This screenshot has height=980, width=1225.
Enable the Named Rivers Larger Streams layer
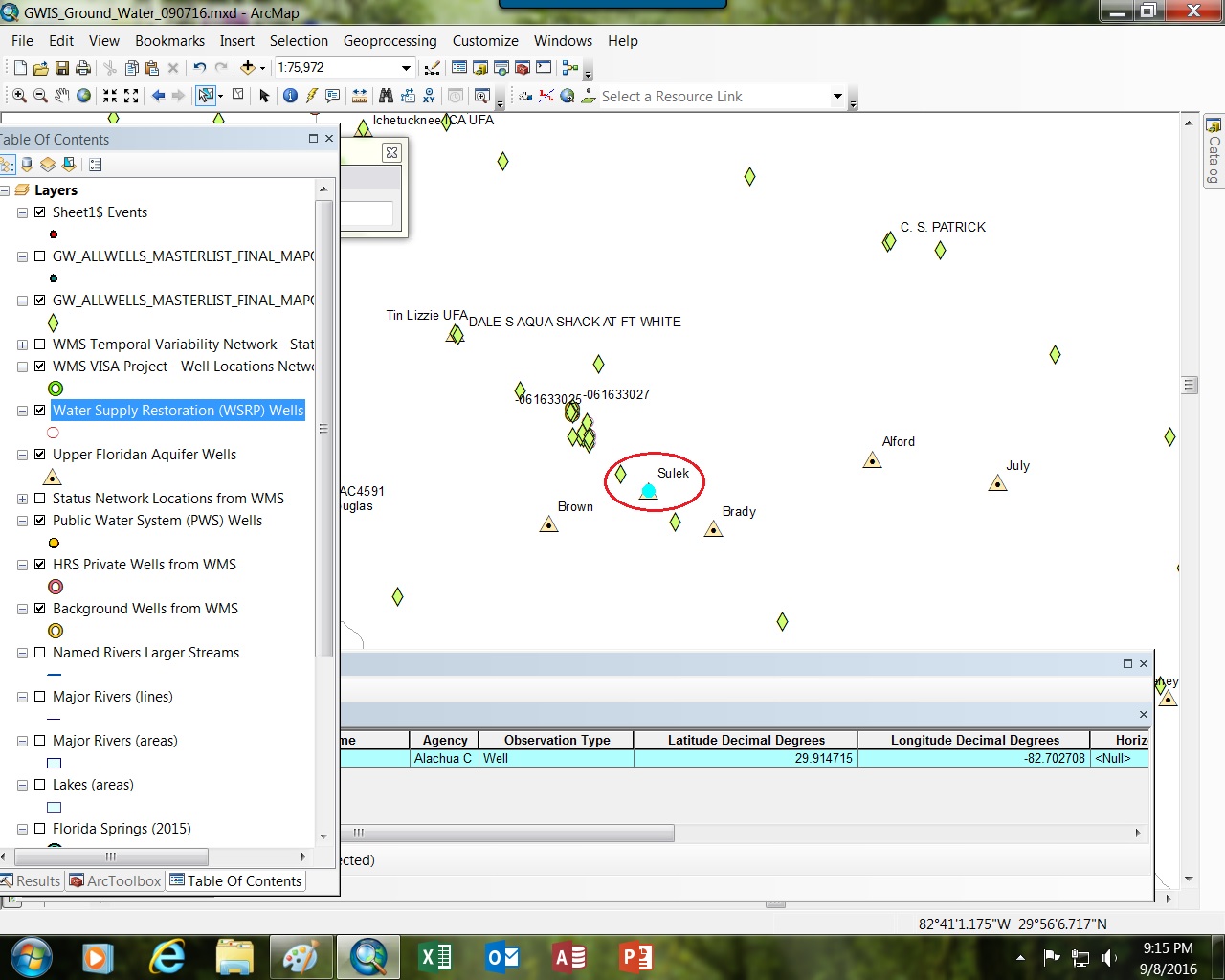(40, 653)
